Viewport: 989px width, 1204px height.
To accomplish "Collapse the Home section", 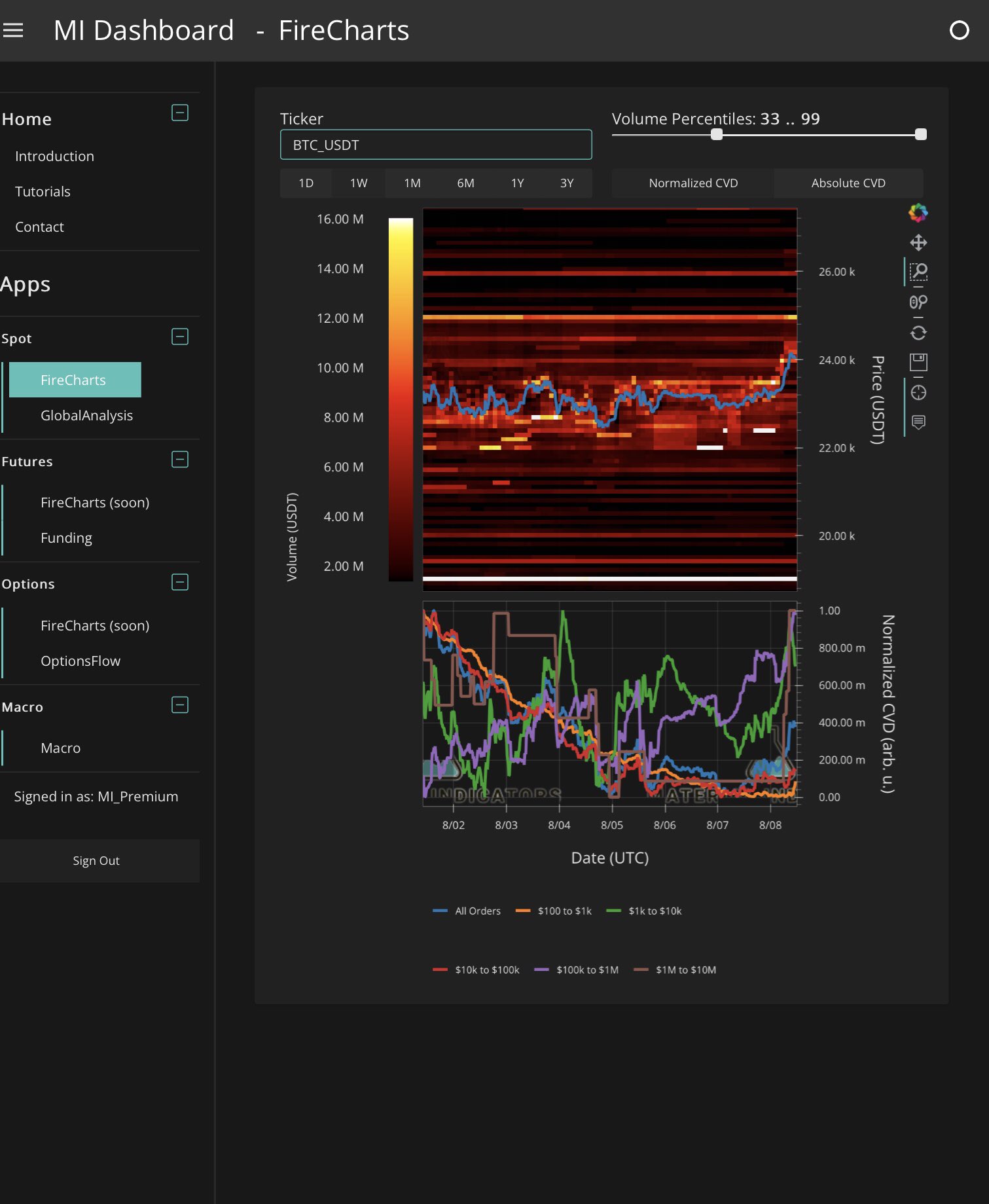I will click(x=180, y=113).
